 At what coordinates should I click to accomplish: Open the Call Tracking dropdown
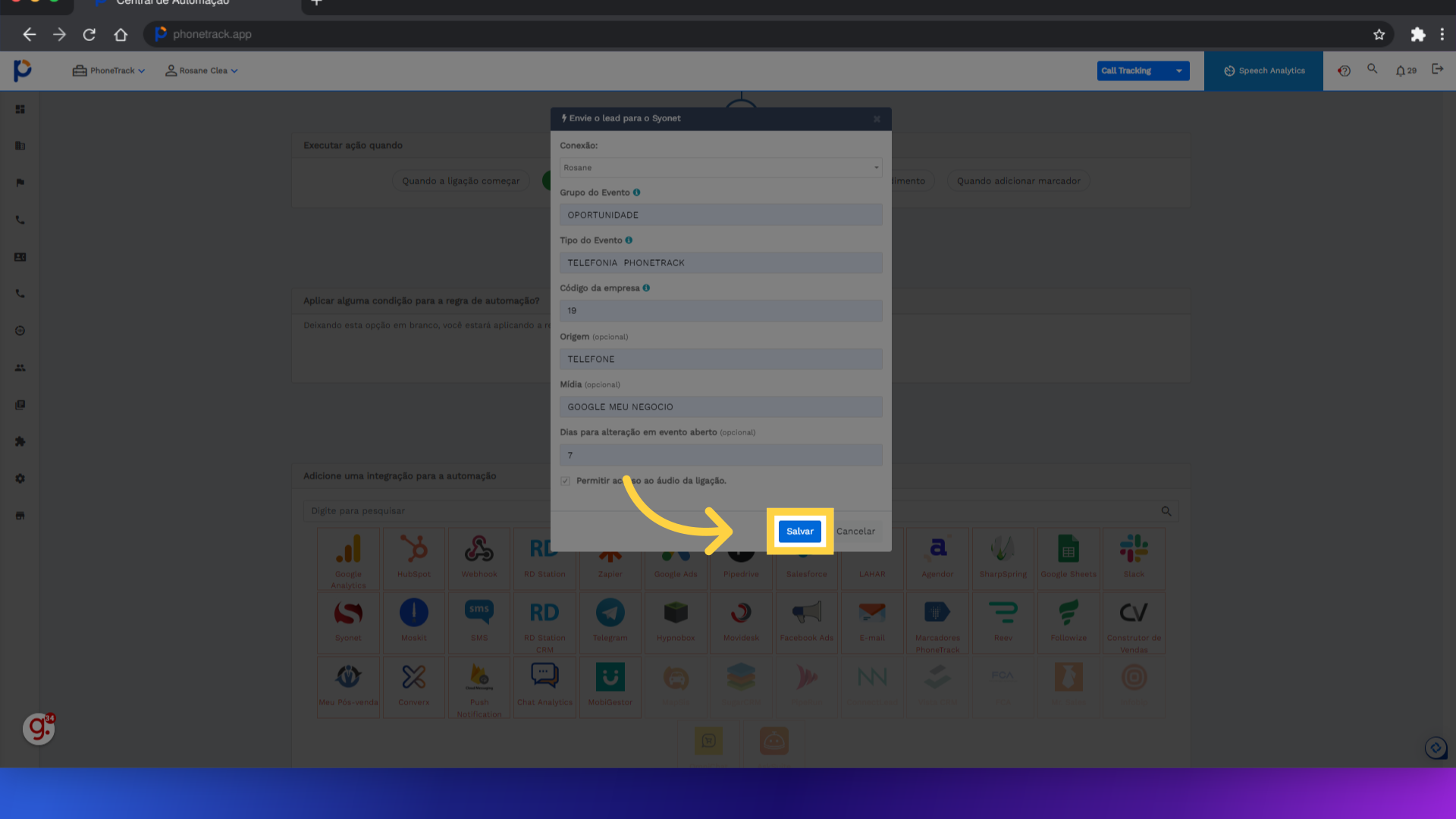pos(1143,71)
